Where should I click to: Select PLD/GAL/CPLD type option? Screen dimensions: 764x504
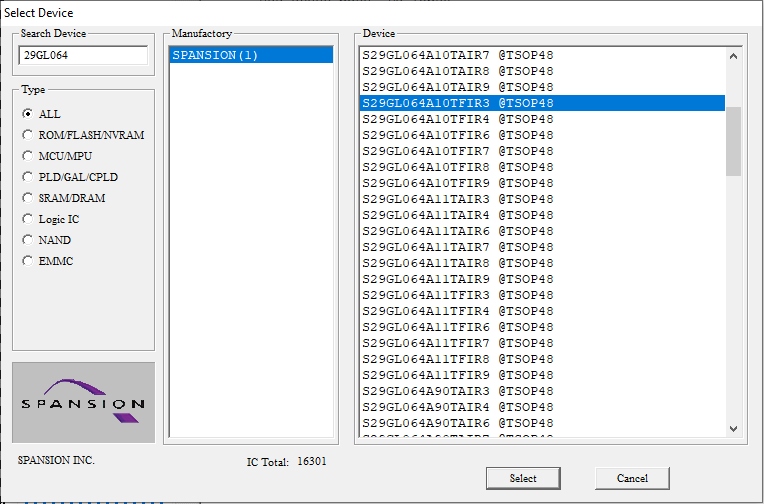click(x=28, y=176)
